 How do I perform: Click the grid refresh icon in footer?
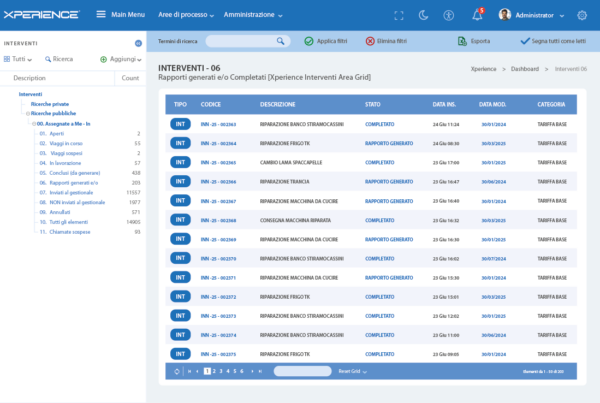coord(176,371)
